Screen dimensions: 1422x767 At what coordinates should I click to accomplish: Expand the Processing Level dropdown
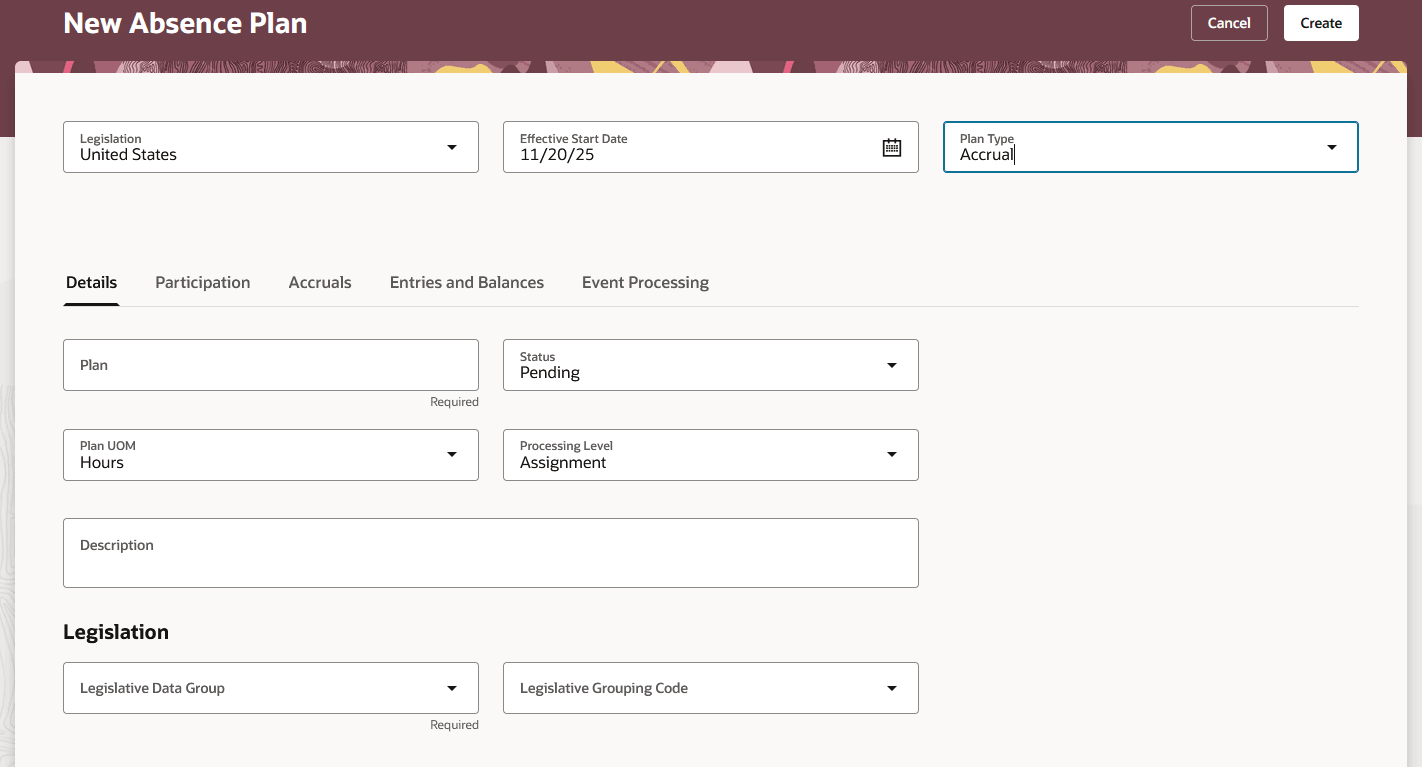(x=891, y=455)
